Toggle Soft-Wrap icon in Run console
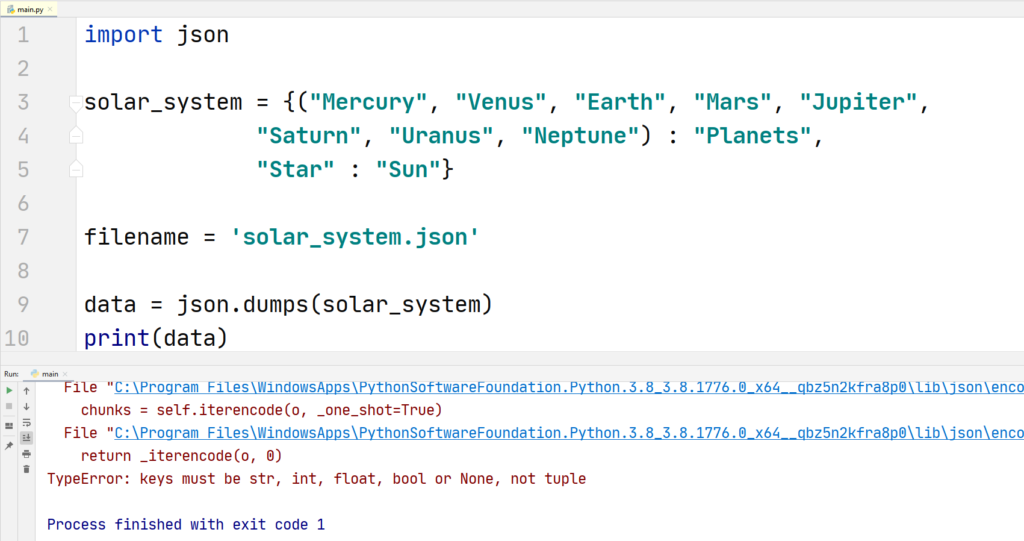1024x541 pixels. (x=27, y=423)
